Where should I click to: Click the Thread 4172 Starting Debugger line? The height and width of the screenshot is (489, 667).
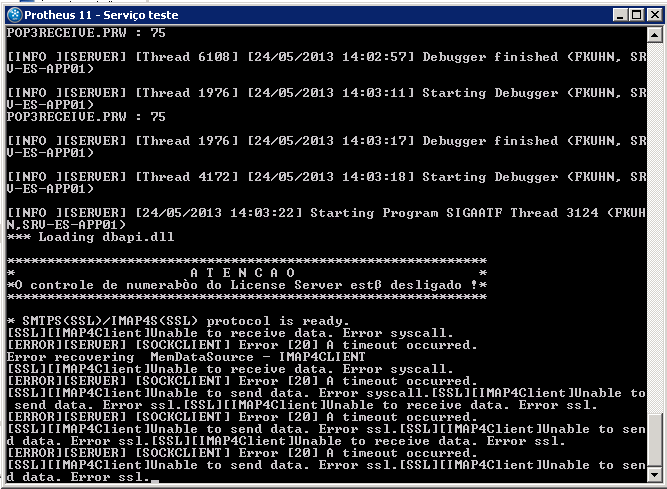pos(326,182)
